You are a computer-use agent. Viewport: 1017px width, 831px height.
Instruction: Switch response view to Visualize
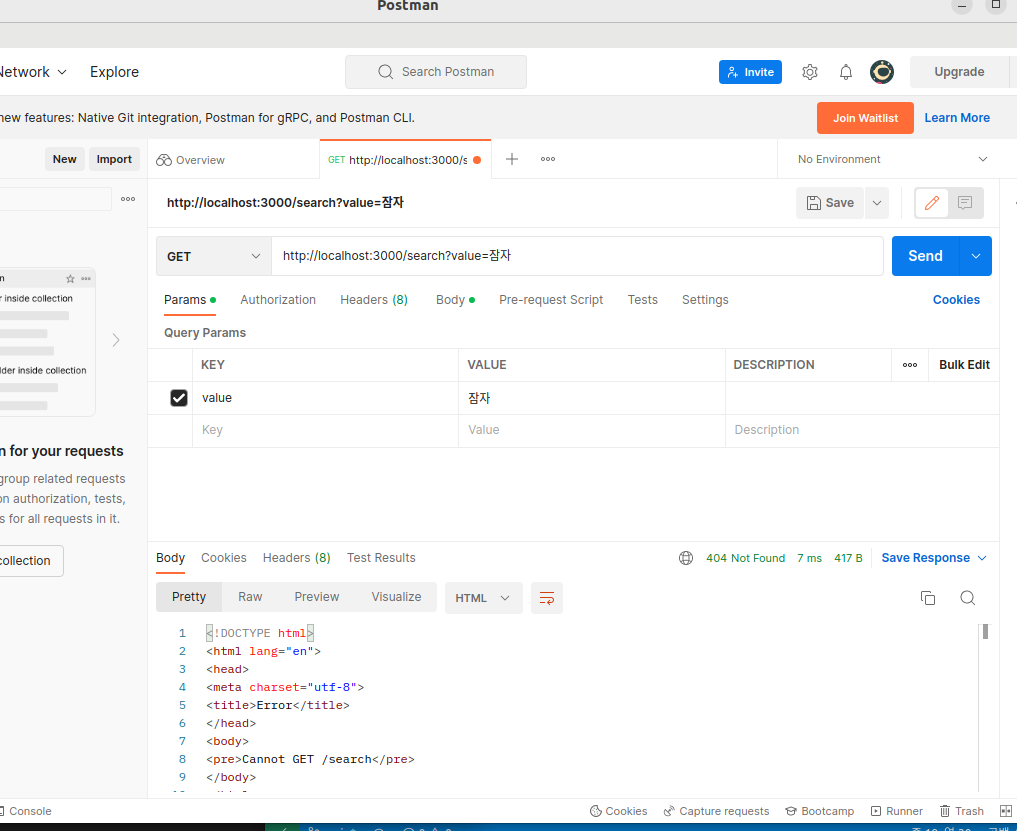click(x=396, y=597)
